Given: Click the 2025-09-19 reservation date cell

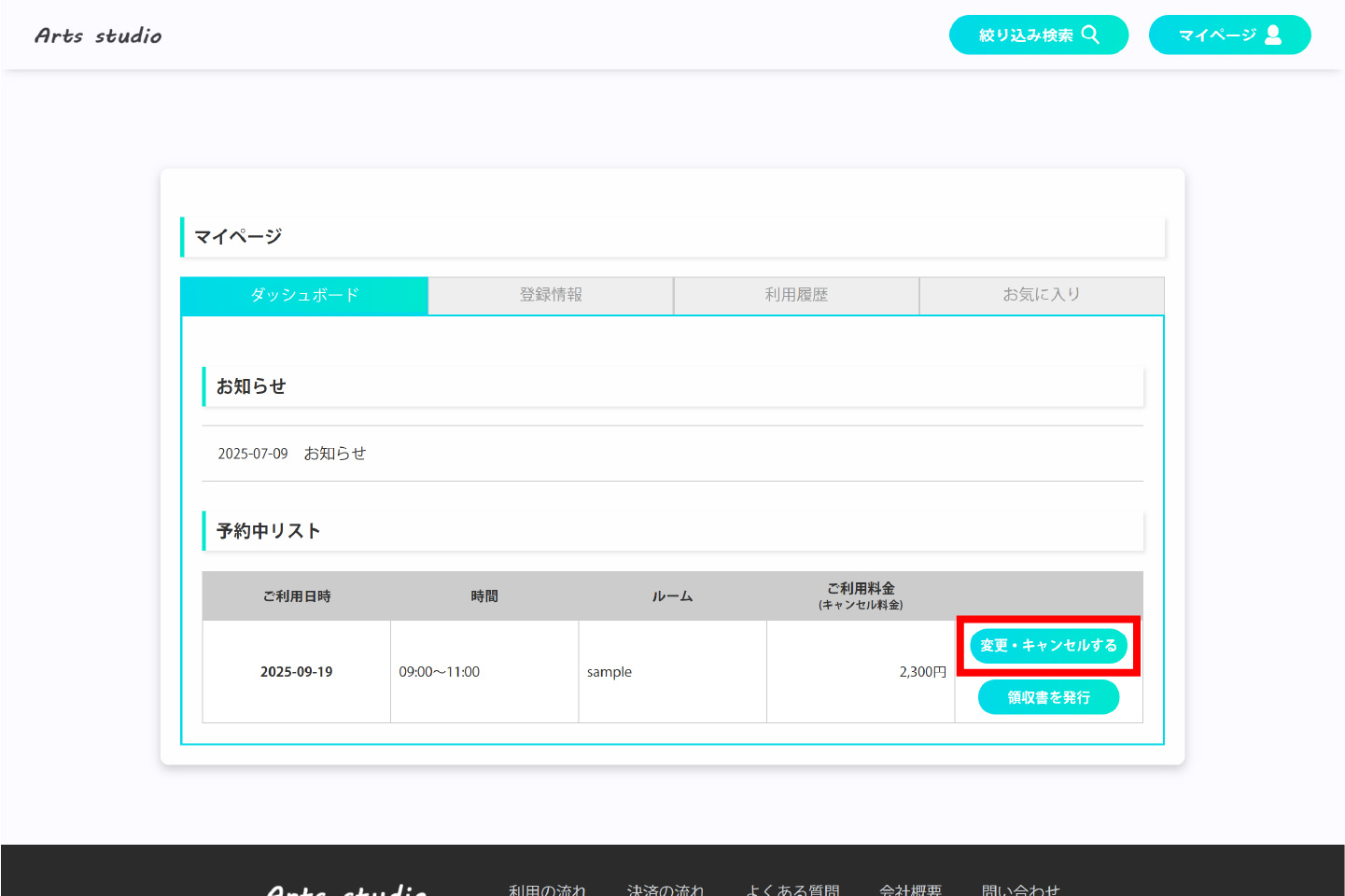Looking at the screenshot, I should (296, 672).
